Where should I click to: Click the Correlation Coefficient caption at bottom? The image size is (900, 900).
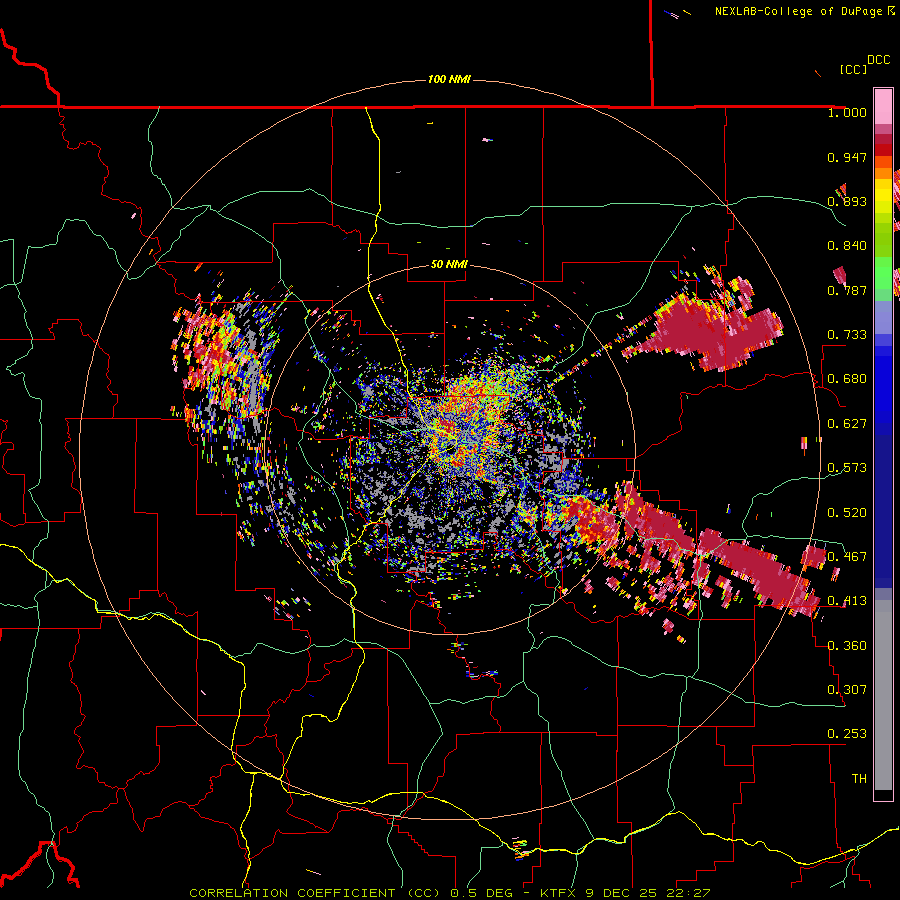point(449,893)
